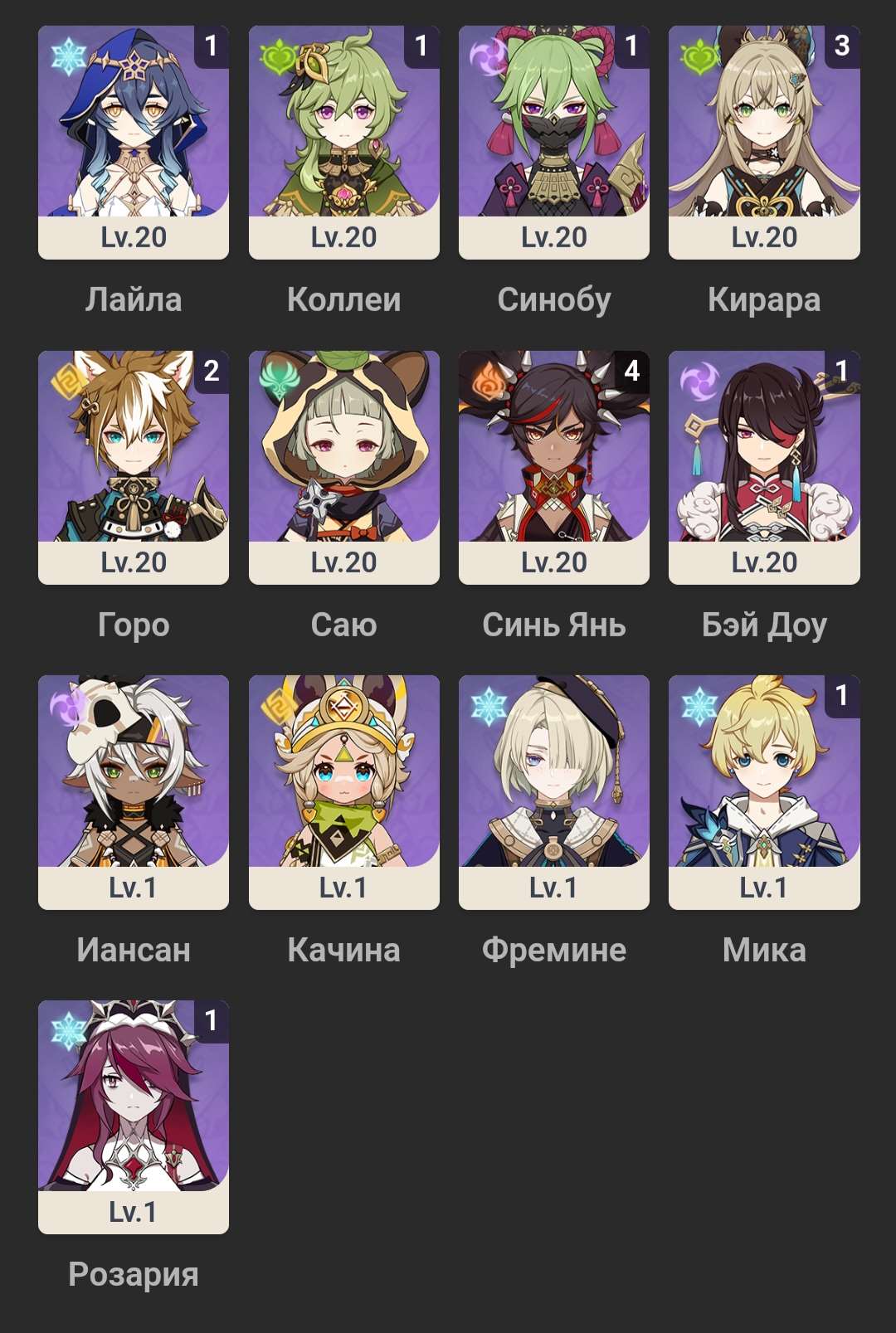Click the Geo element icon on Горо's card

tap(68, 382)
